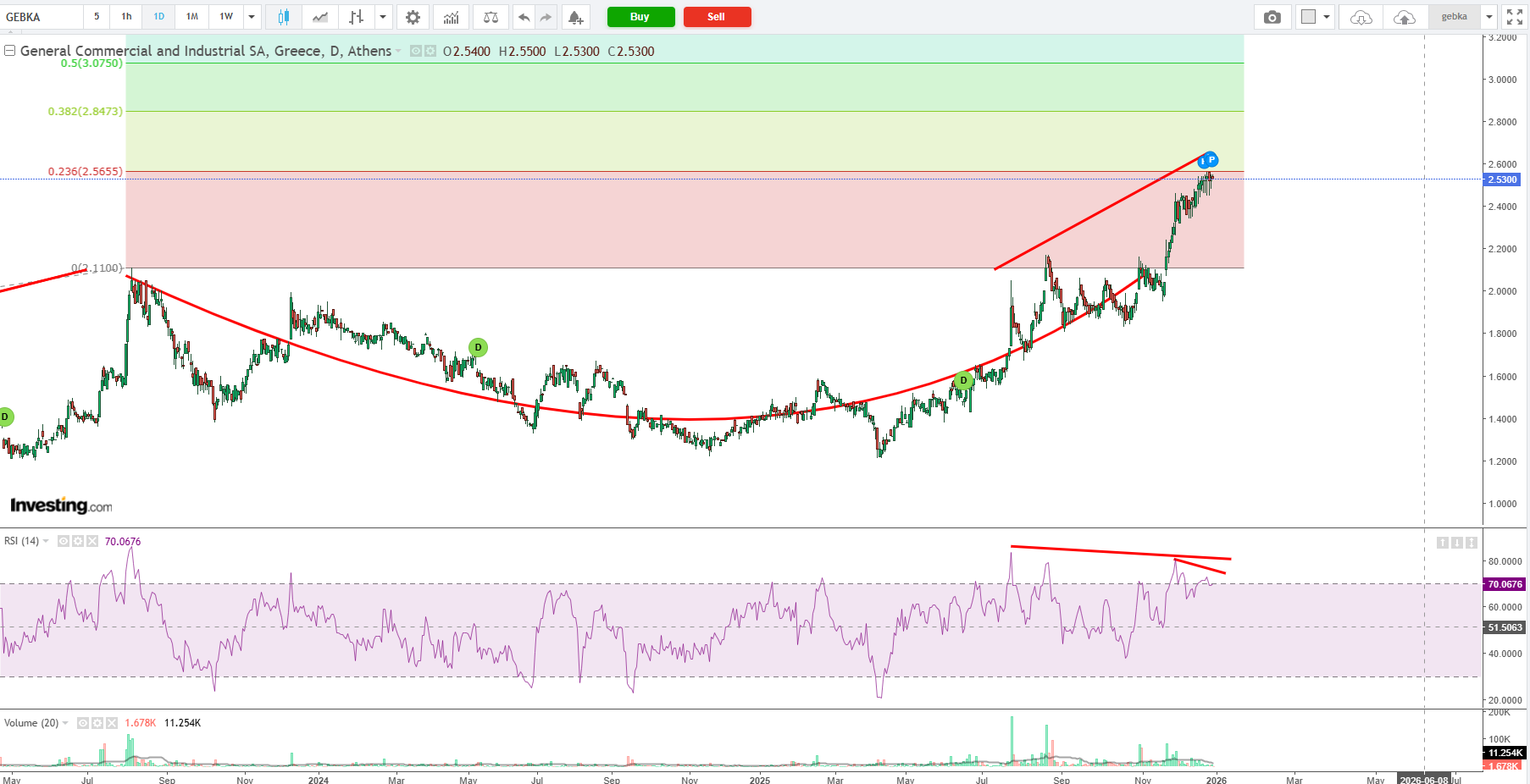Image resolution: width=1530 pixels, height=784 pixels.
Task: Click the red Sell button
Action: (x=717, y=17)
